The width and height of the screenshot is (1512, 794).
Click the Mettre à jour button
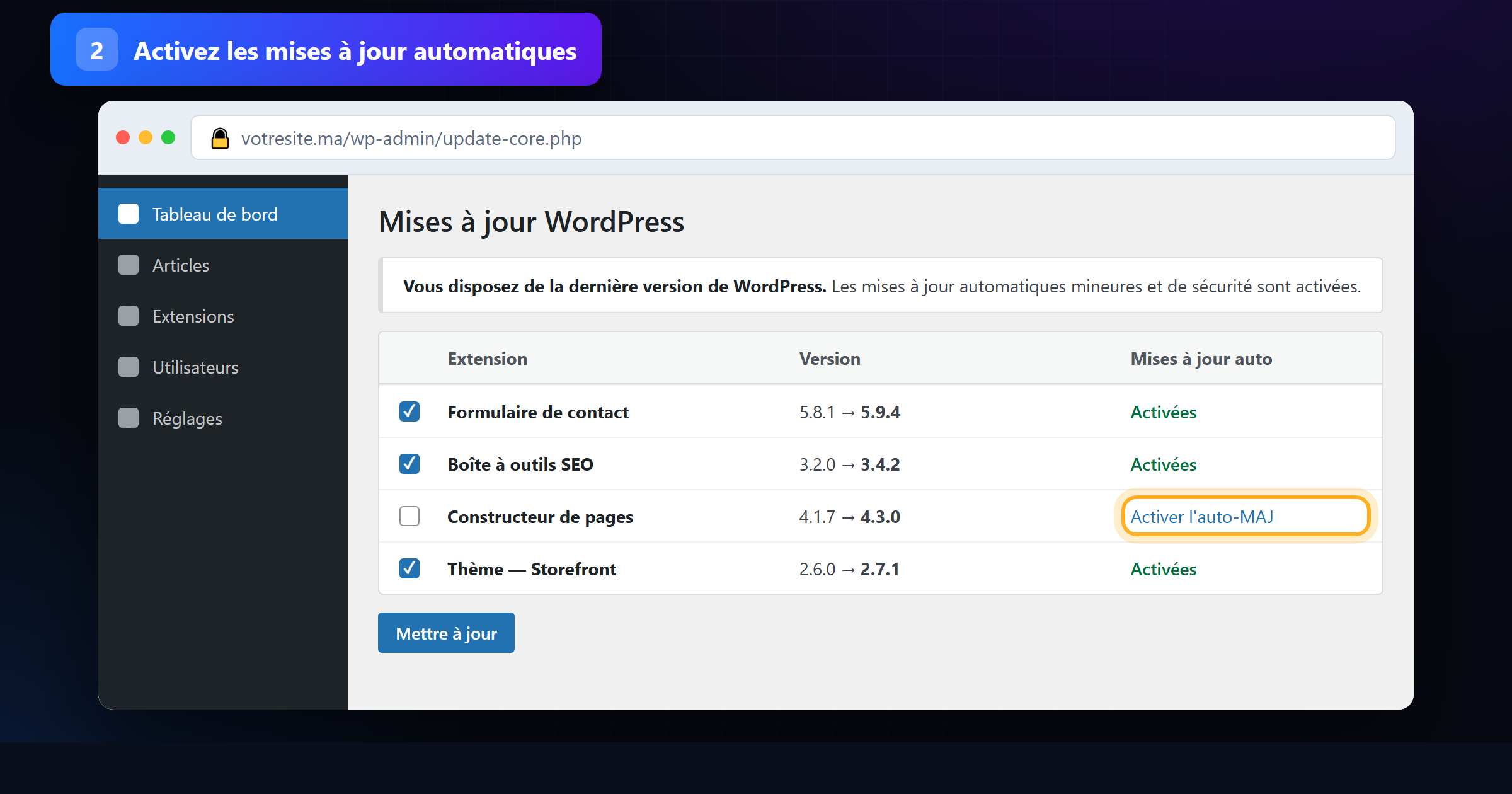[446, 633]
